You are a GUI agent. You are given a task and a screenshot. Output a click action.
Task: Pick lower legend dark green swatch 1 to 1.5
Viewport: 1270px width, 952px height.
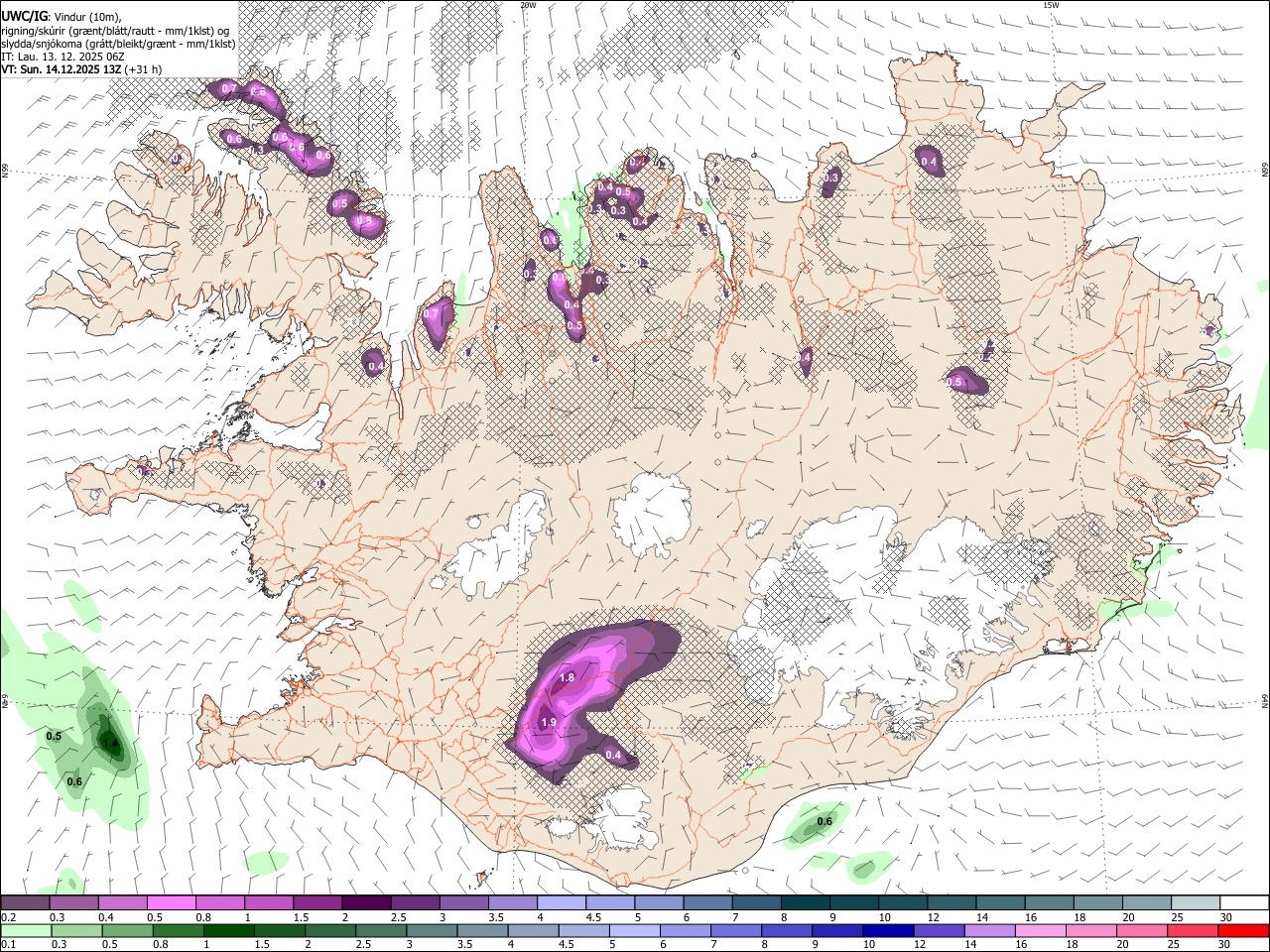(228, 930)
